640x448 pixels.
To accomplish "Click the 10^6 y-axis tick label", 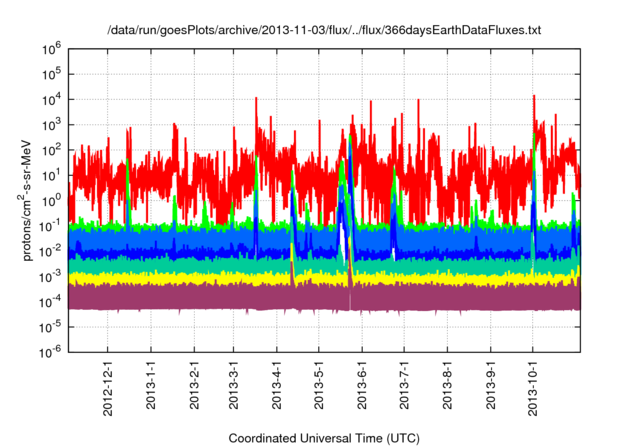I will point(51,49).
